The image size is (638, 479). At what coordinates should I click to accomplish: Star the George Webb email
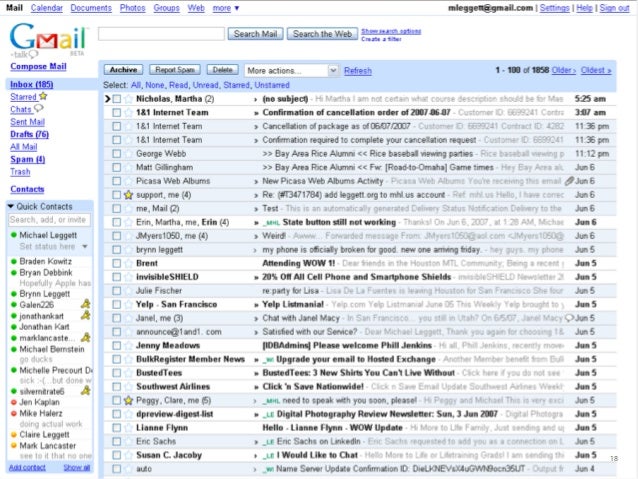(129, 154)
